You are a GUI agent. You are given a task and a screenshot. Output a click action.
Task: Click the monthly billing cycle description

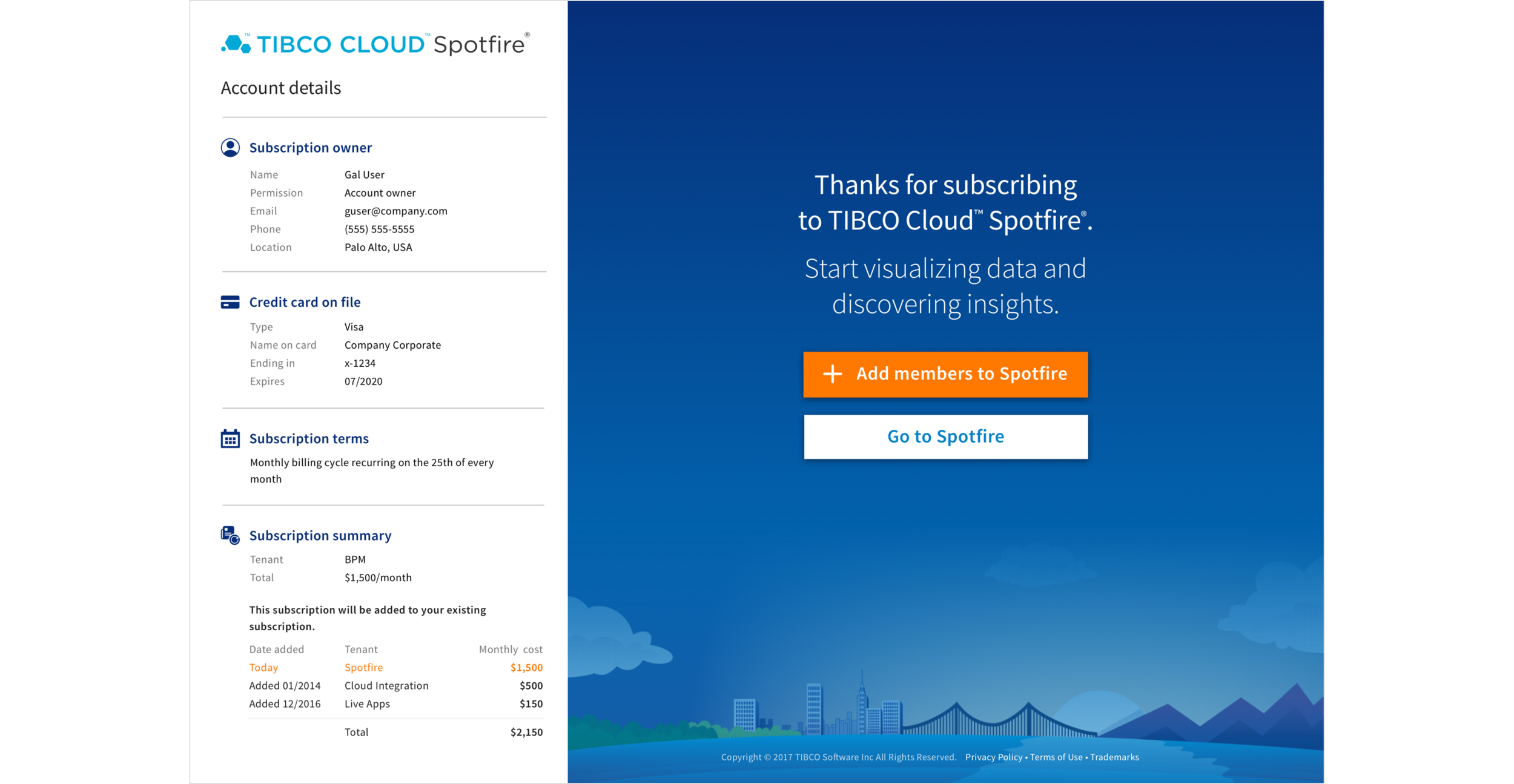[x=372, y=470]
